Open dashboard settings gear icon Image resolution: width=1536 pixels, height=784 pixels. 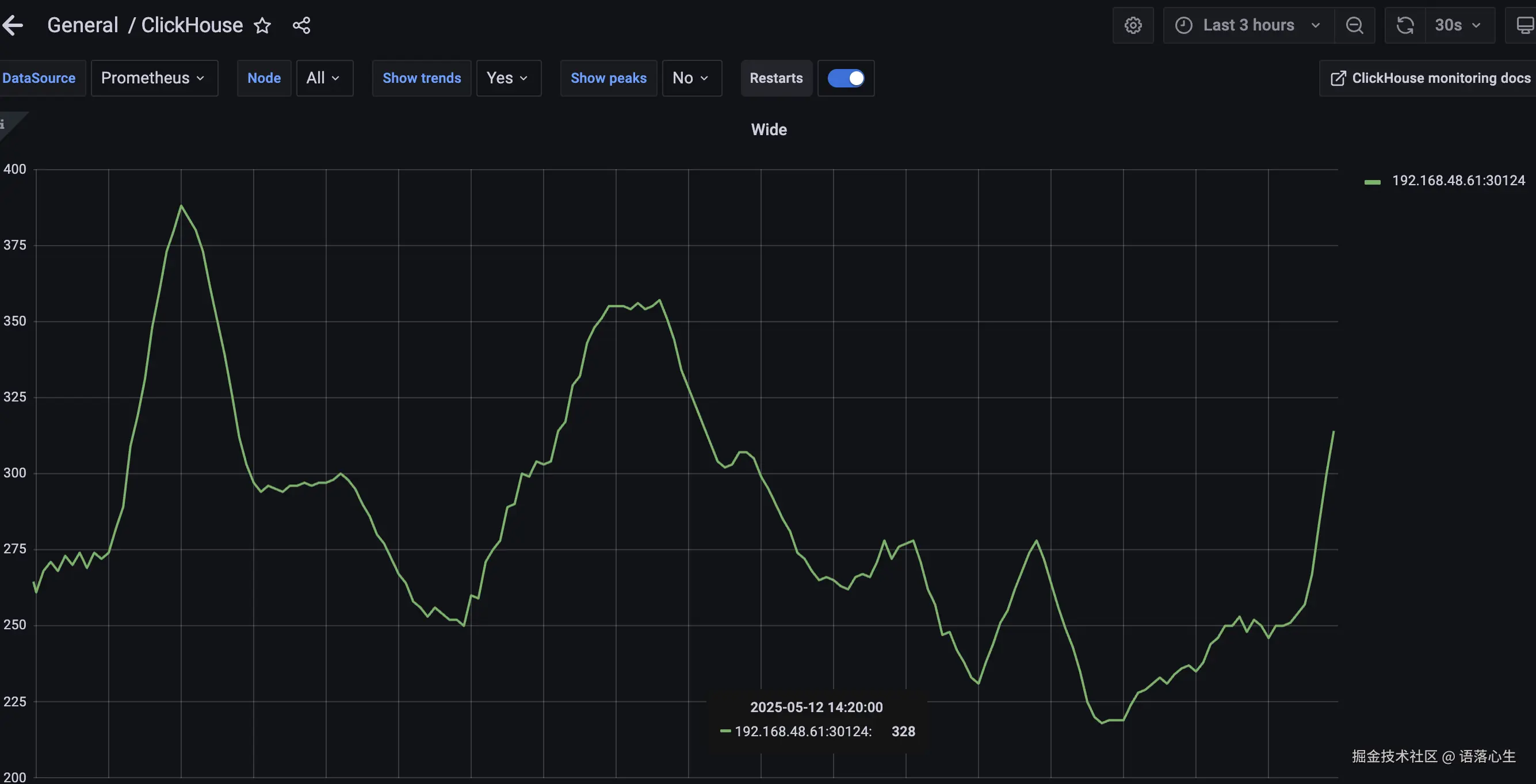[1133, 25]
